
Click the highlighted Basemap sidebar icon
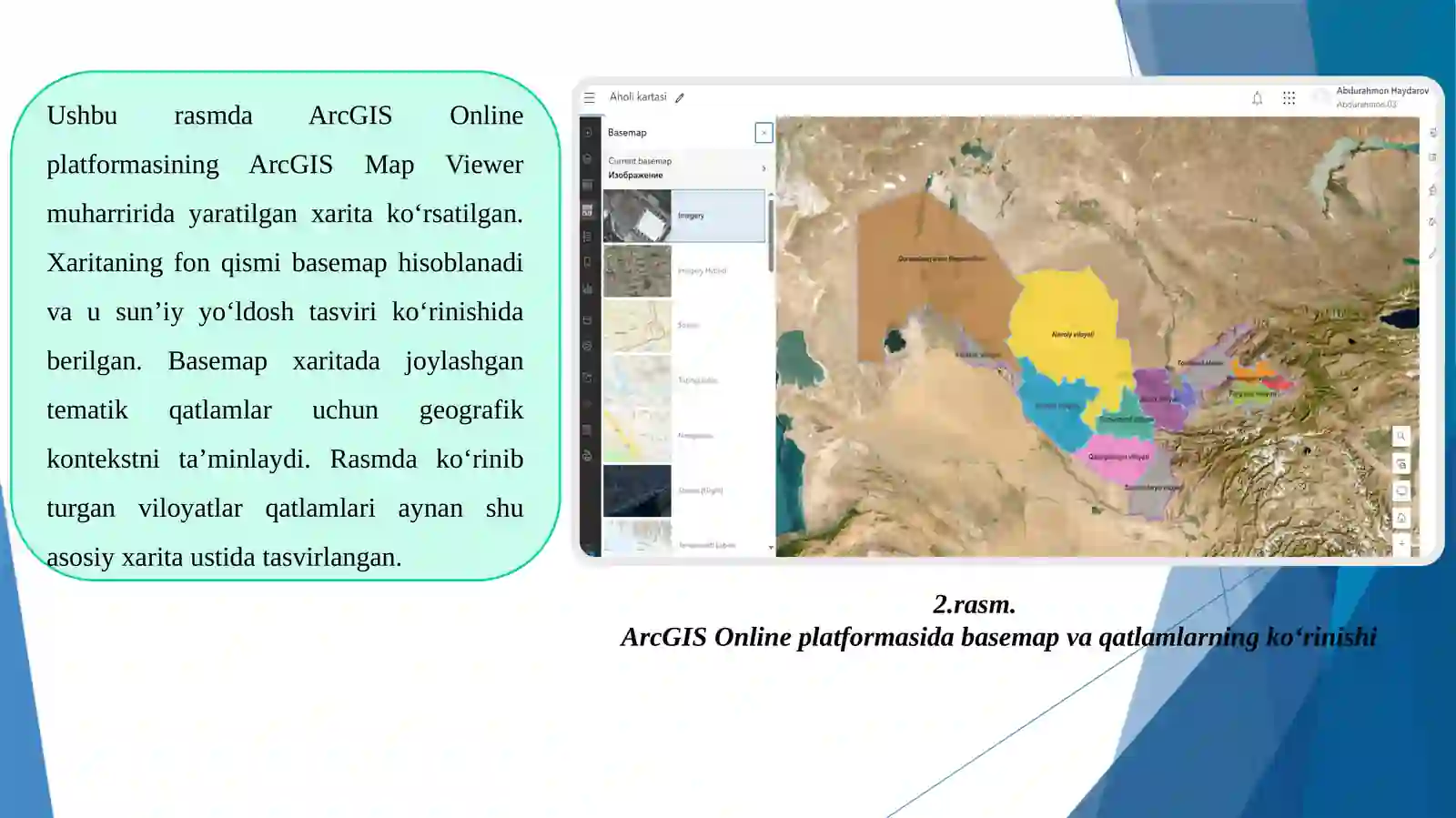(588, 210)
